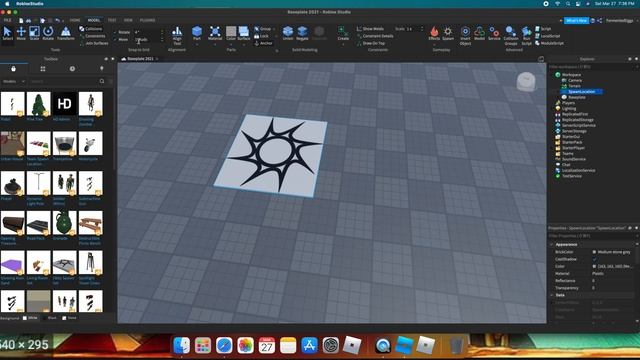640x360 pixels.
Task: Collapse the Data properties section
Action: click(x=552, y=295)
